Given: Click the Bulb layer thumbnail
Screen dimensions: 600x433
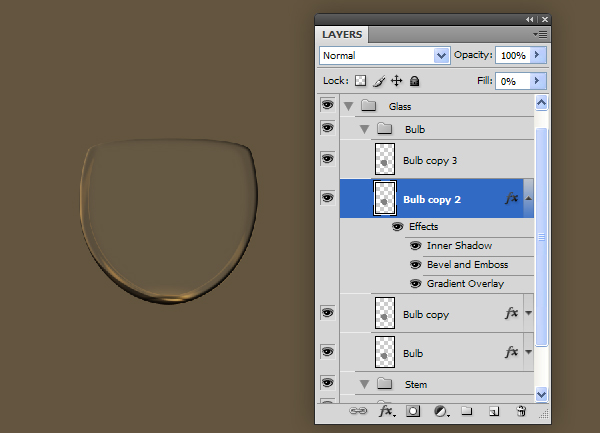Looking at the screenshot, I should point(385,352).
